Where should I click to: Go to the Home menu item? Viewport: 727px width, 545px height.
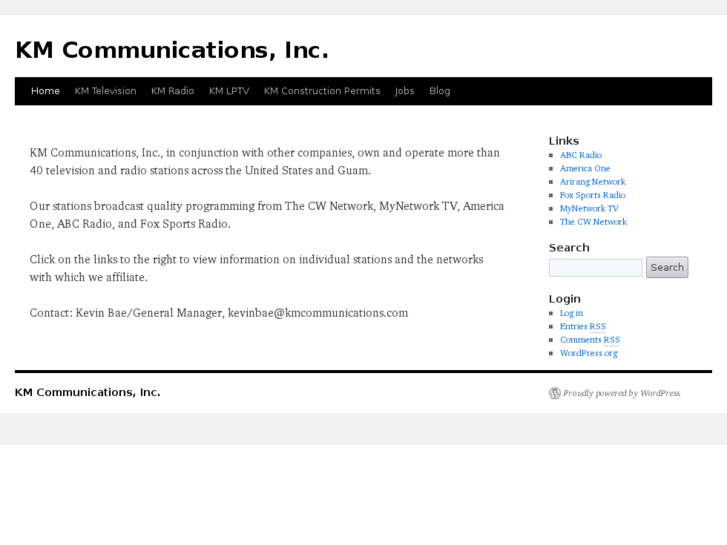pos(45,91)
